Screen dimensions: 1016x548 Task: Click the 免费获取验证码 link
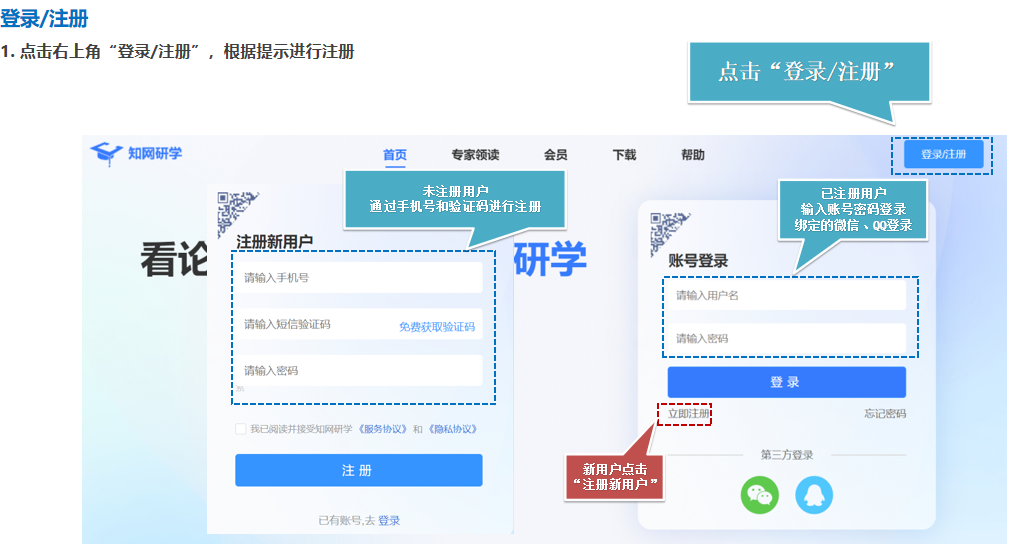tap(437, 327)
